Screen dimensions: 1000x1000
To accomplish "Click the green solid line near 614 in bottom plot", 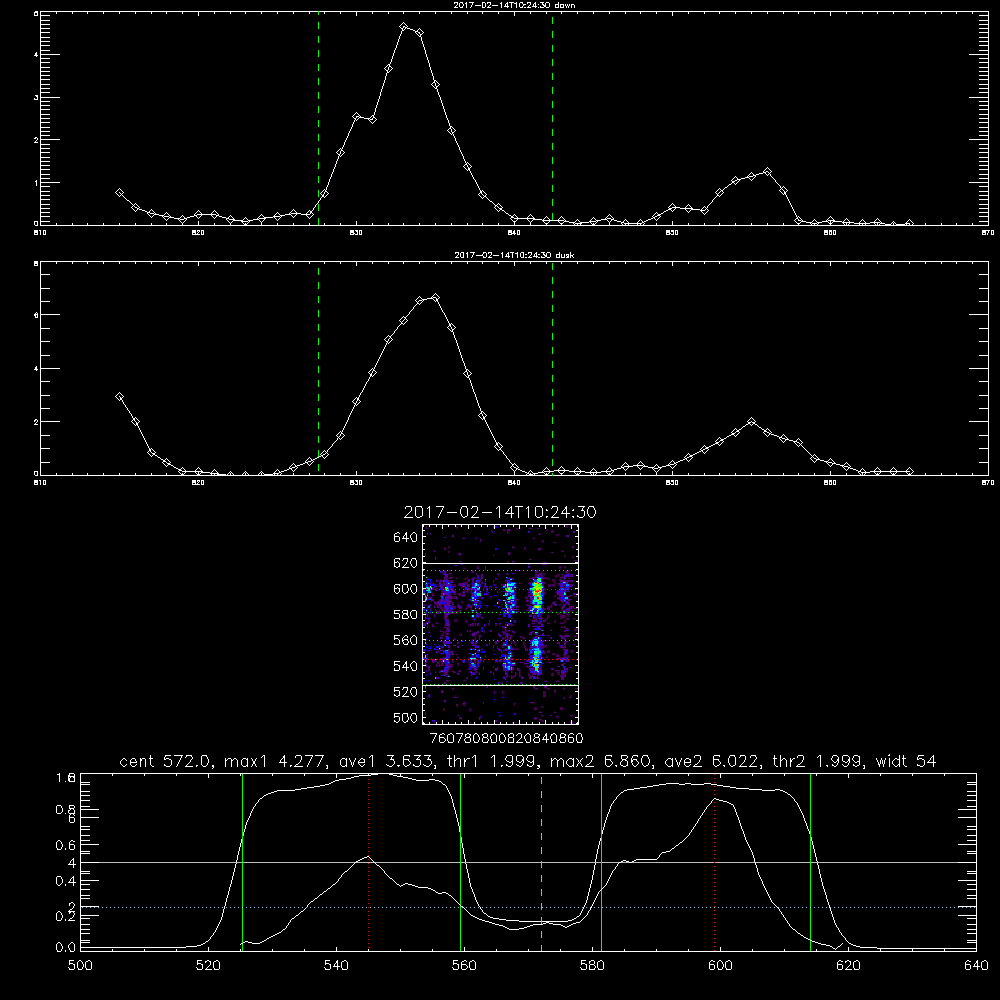I will point(811,862).
